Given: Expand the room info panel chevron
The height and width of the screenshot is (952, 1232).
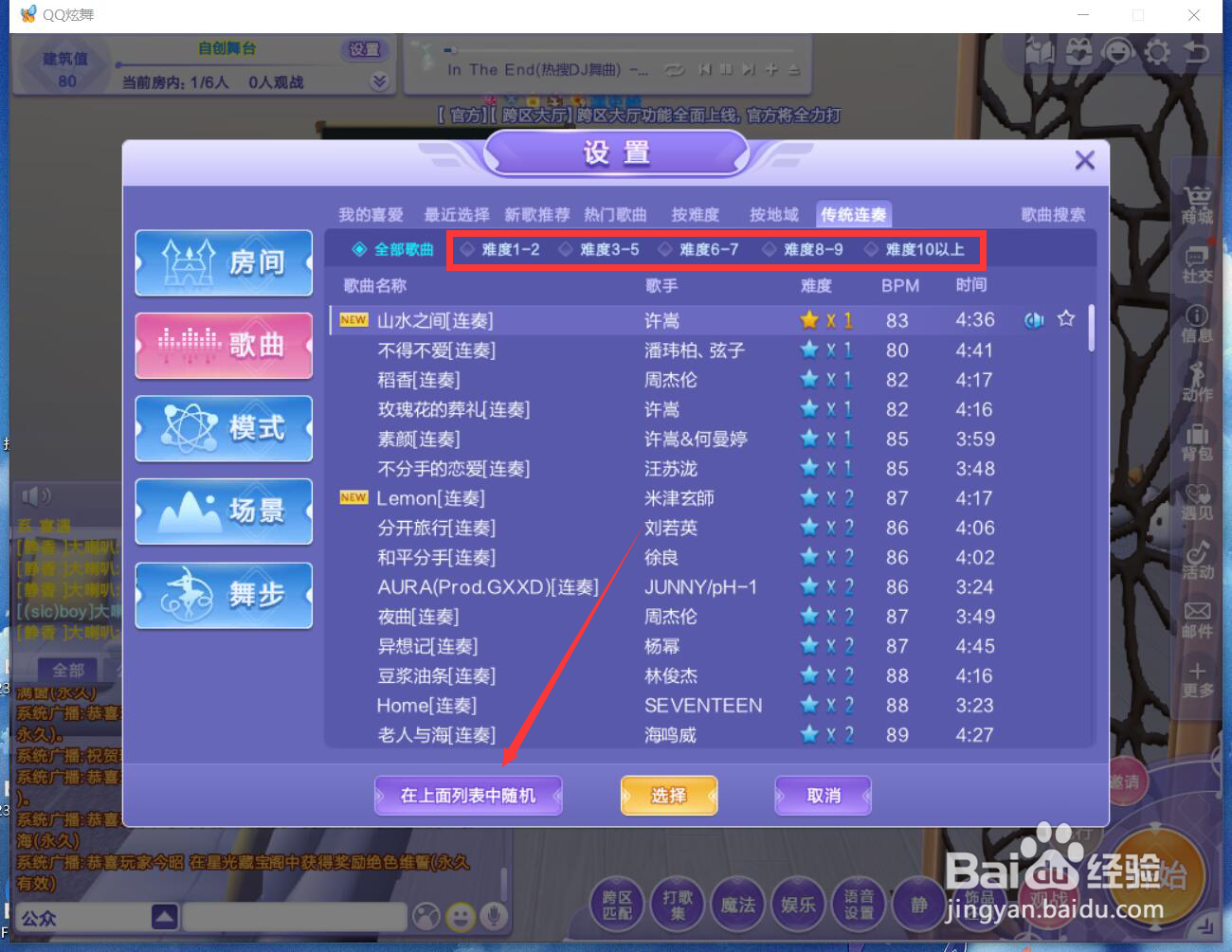Looking at the screenshot, I should click(x=379, y=81).
